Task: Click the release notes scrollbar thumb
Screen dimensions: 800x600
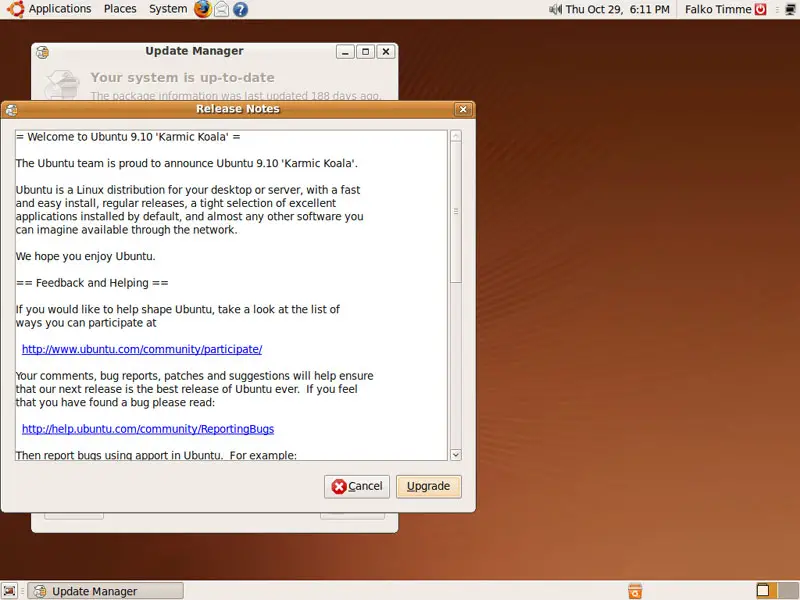Action: (456, 212)
